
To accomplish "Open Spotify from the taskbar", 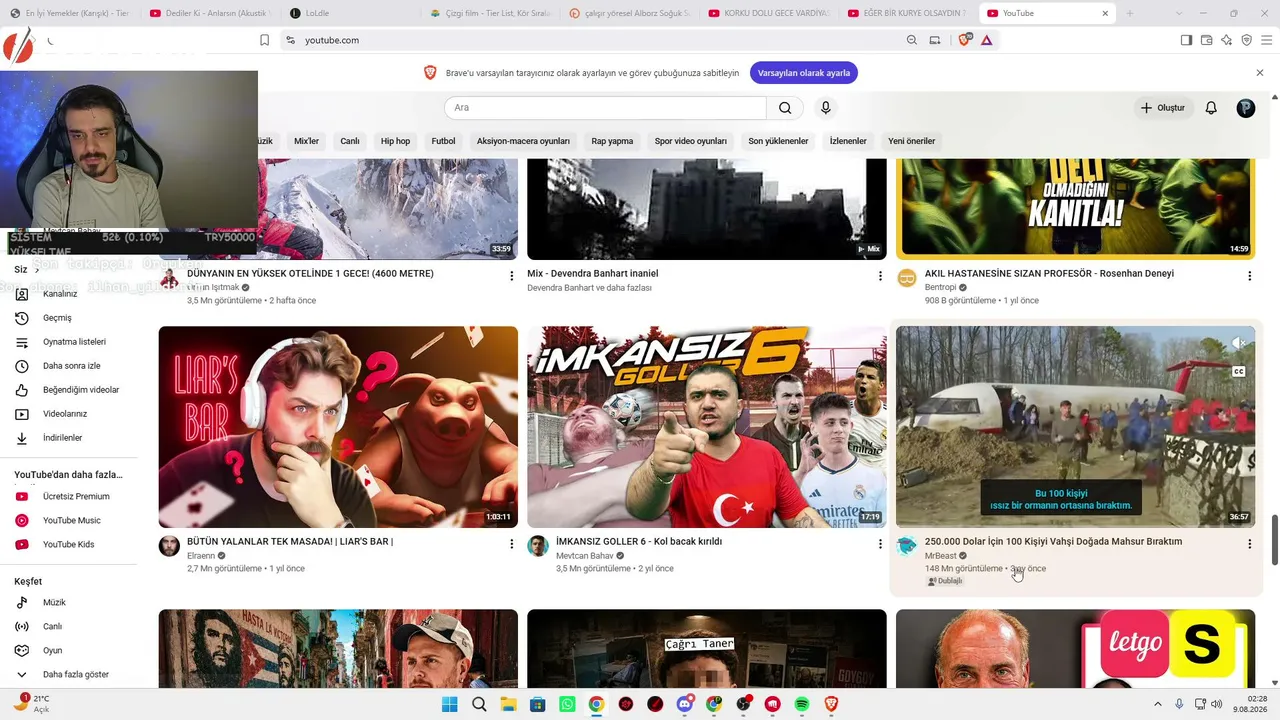I will pyautogui.click(x=801, y=704).
